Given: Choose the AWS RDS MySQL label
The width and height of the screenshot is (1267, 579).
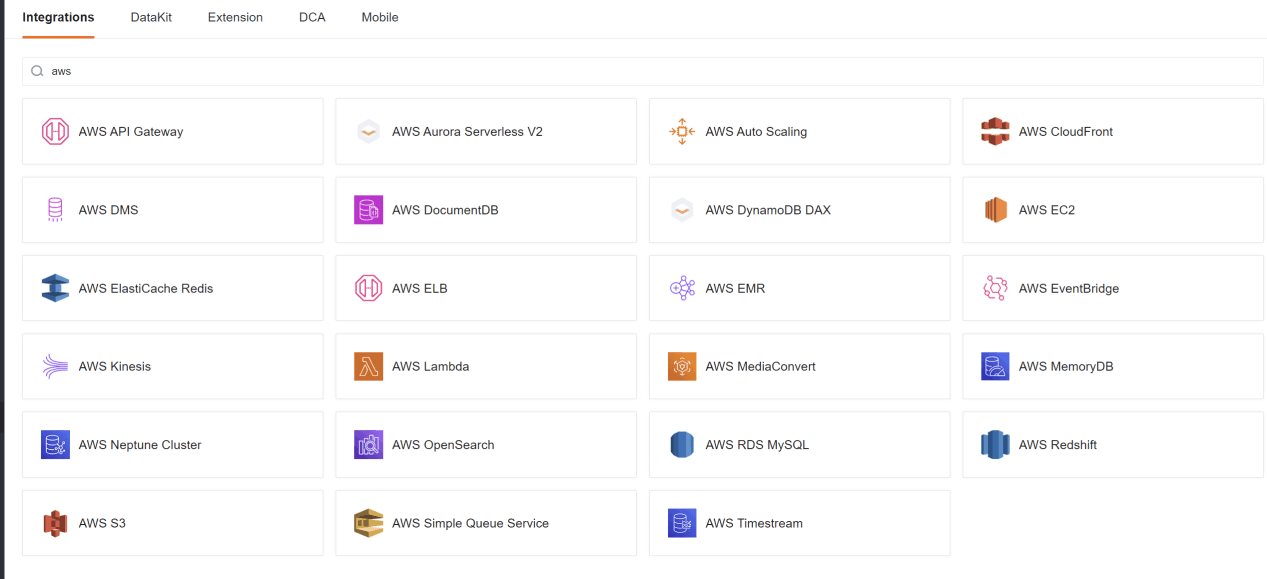Looking at the screenshot, I should coord(757,445).
